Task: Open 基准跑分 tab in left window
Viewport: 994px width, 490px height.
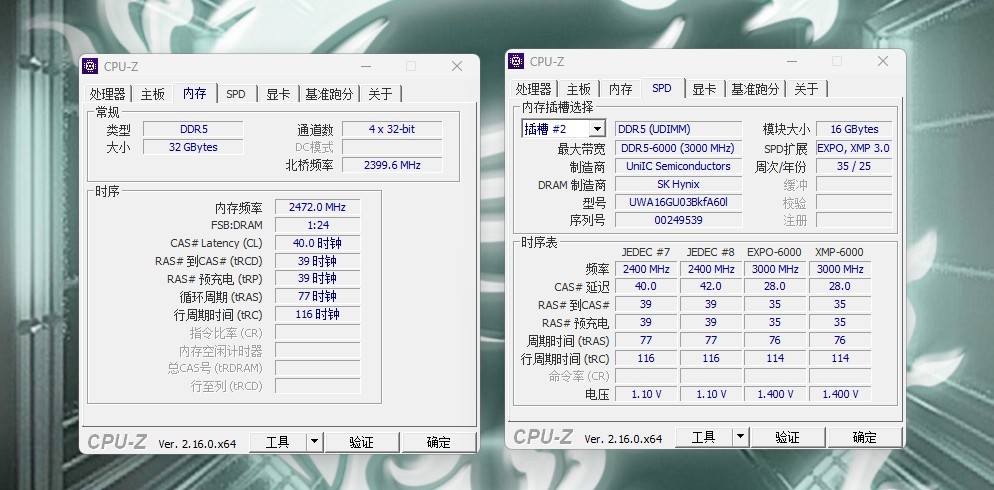Action: point(329,94)
